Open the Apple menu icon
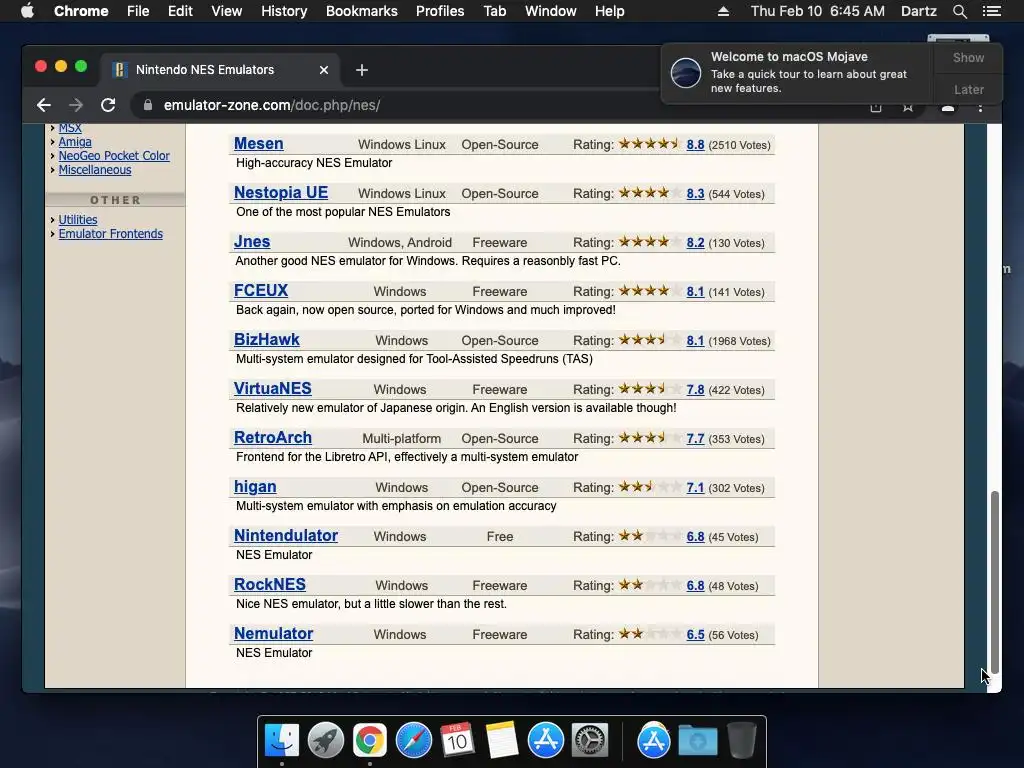Viewport: 1024px width, 768px height. tap(27, 11)
